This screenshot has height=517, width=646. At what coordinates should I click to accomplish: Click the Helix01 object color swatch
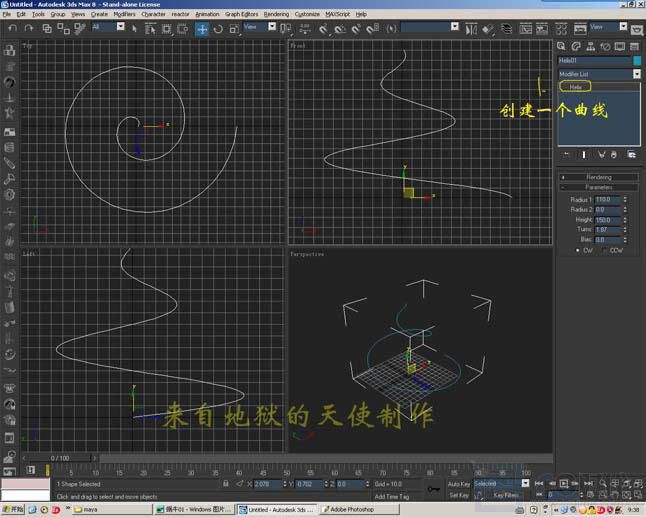coord(637,61)
